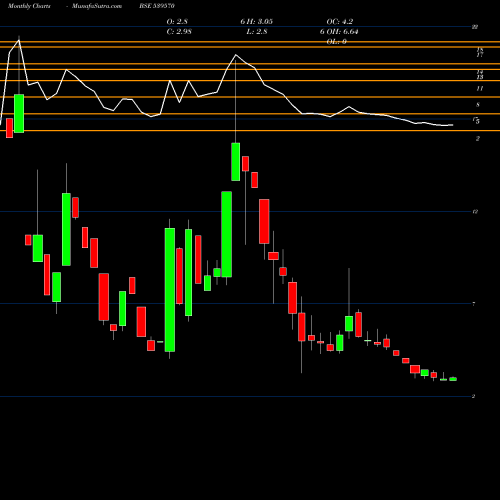Click the 'MunafaSutra.com' source label
The height and width of the screenshot is (500, 500).
[97, 6]
